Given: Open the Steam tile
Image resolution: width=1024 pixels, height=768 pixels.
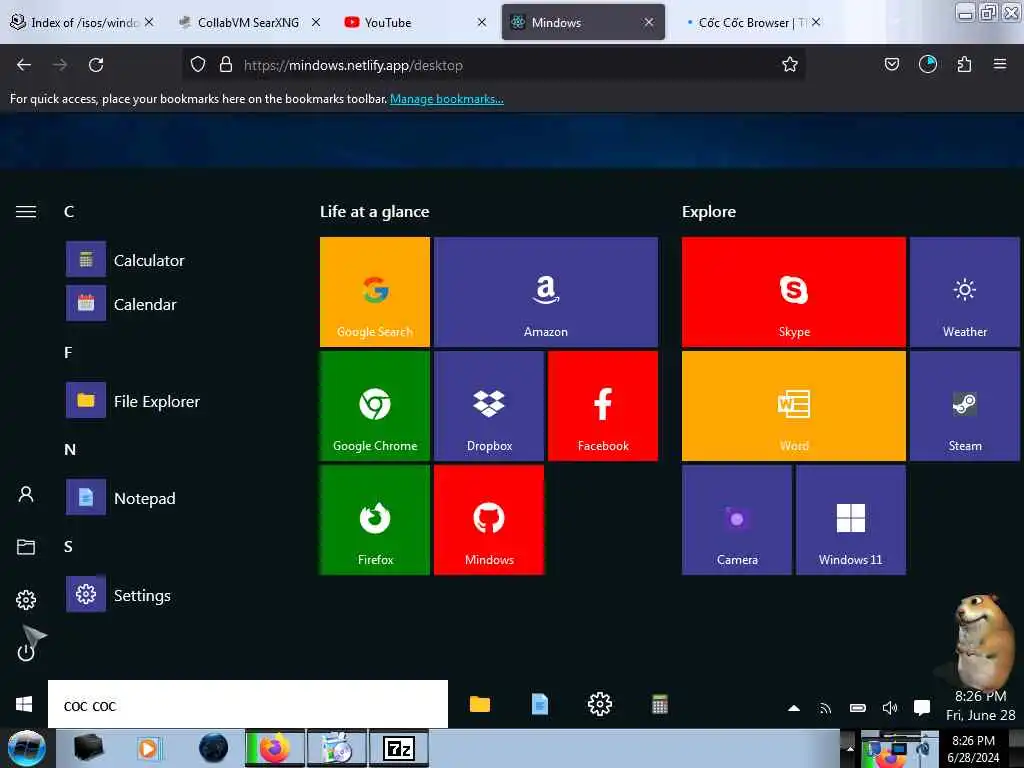Looking at the screenshot, I should (965, 406).
